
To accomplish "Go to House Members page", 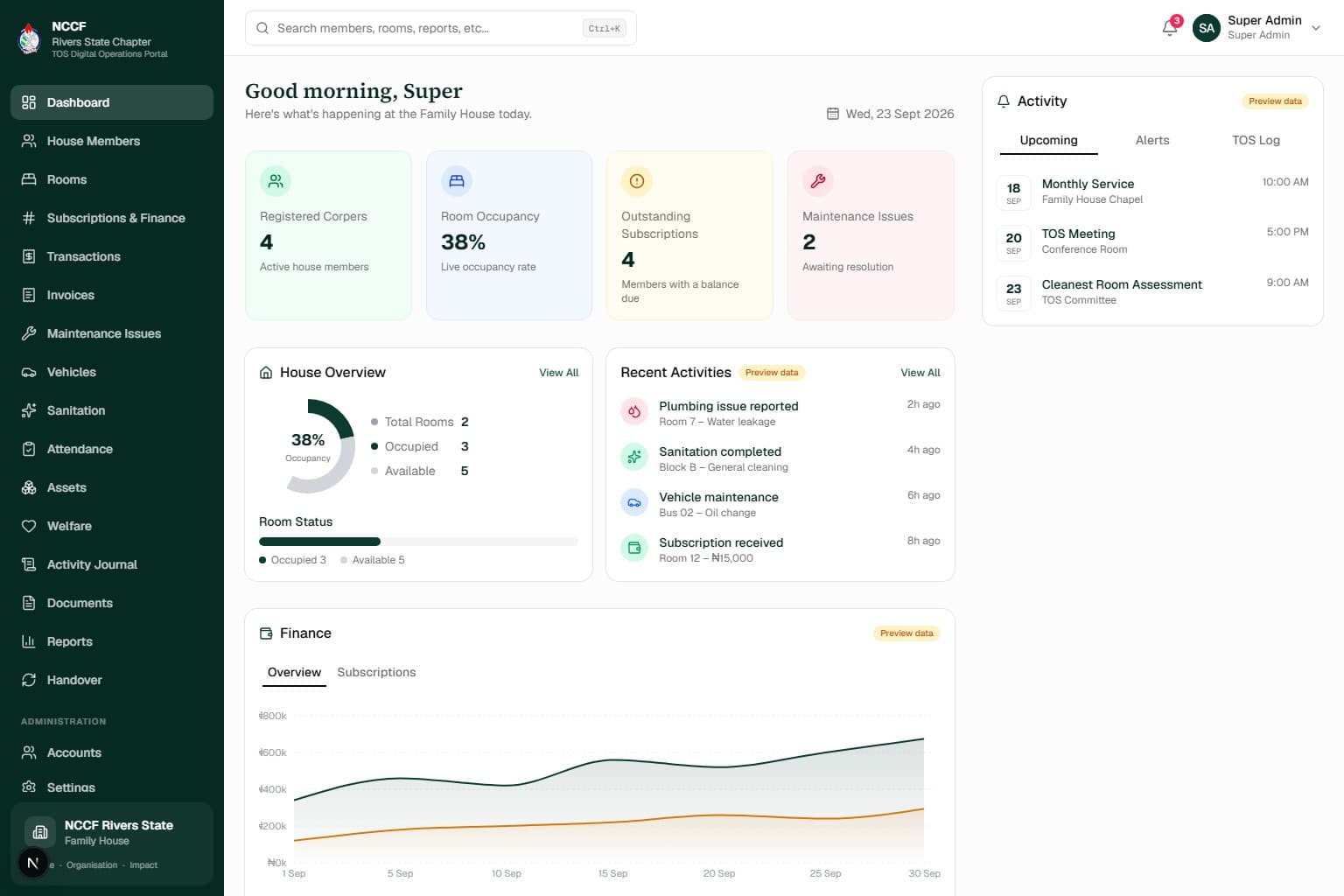I will tap(112, 141).
